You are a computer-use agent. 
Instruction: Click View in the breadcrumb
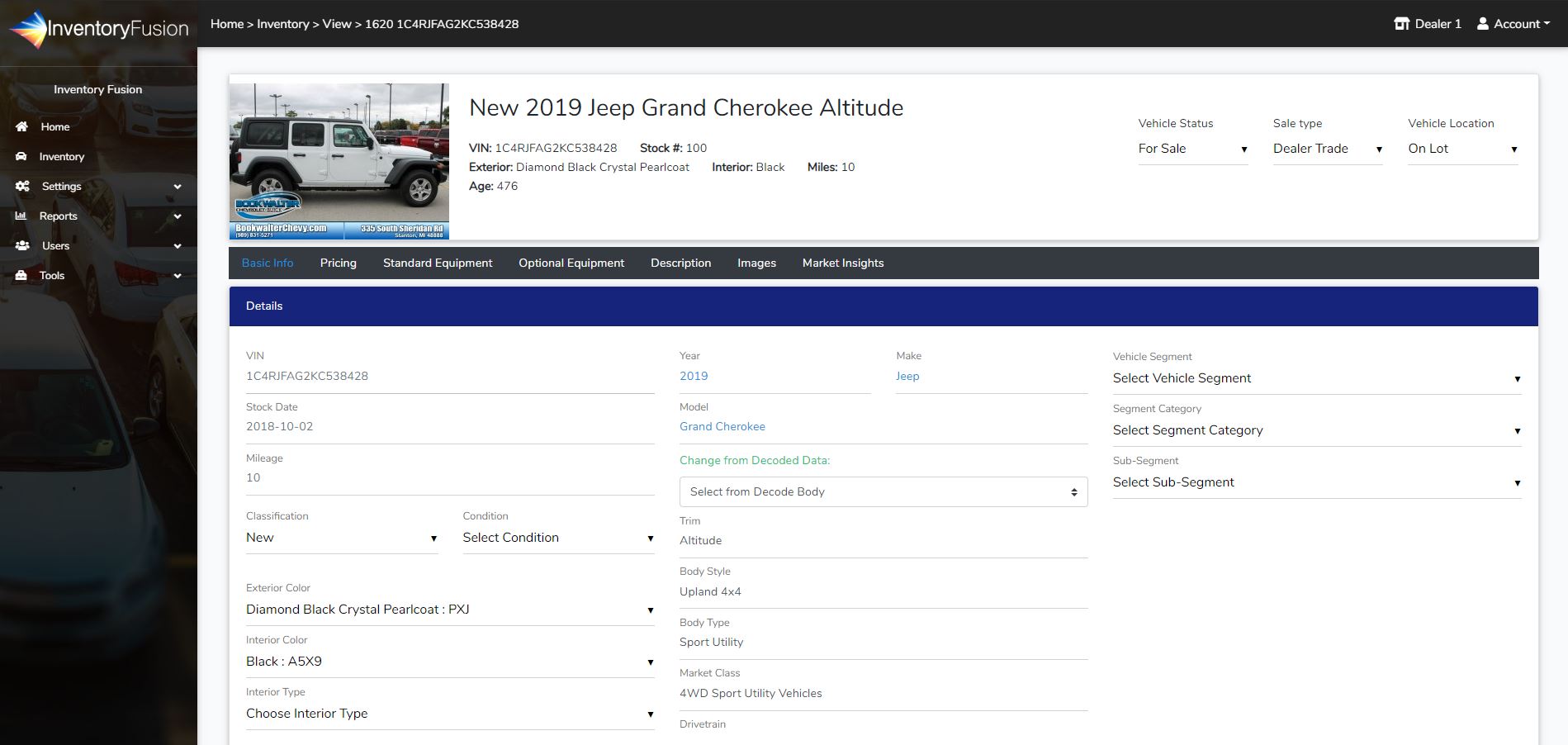tap(337, 24)
